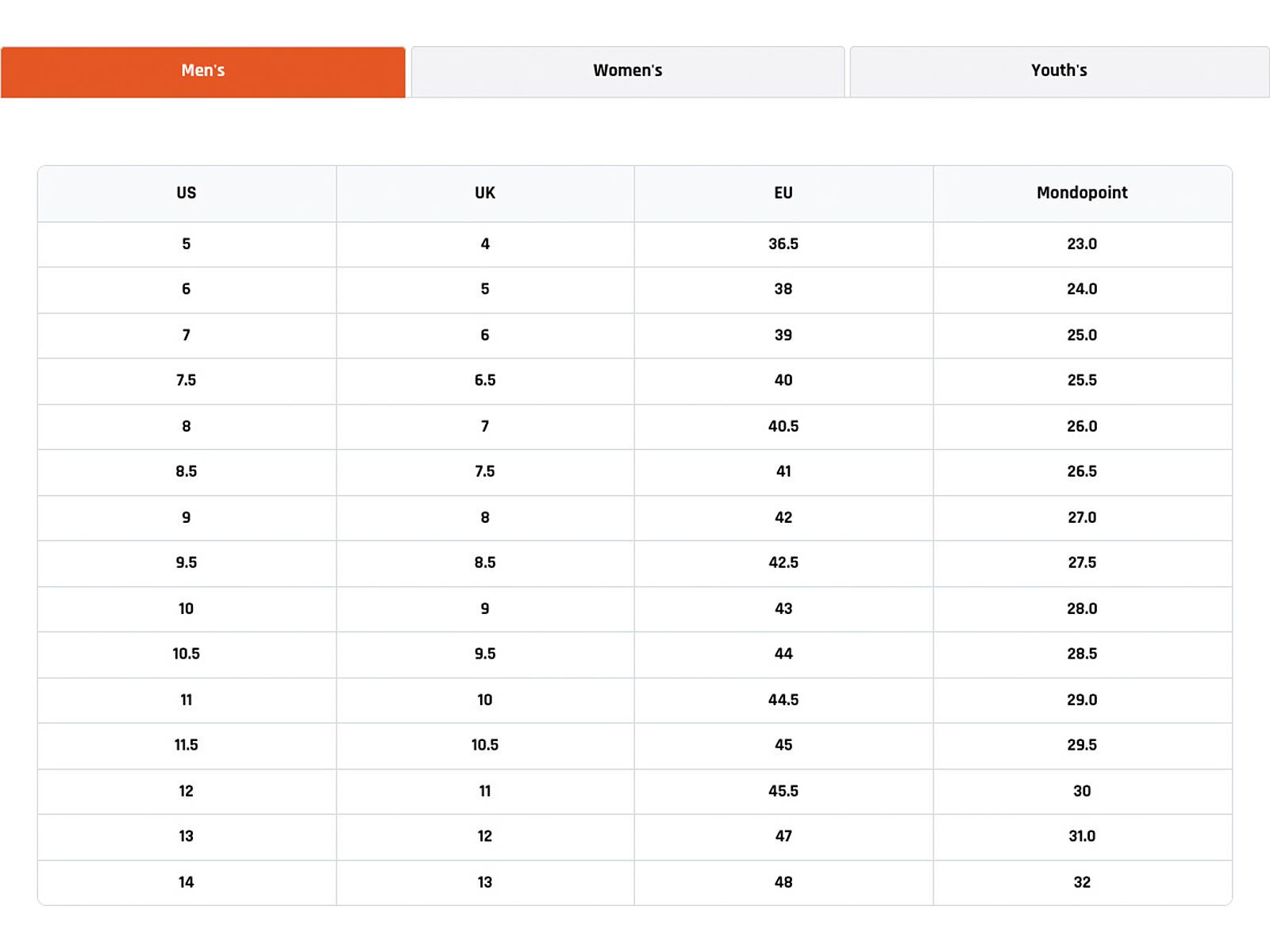Select Mondopoint 26.5 value
Screen dimensions: 1270x952
pyautogui.click(x=1082, y=471)
